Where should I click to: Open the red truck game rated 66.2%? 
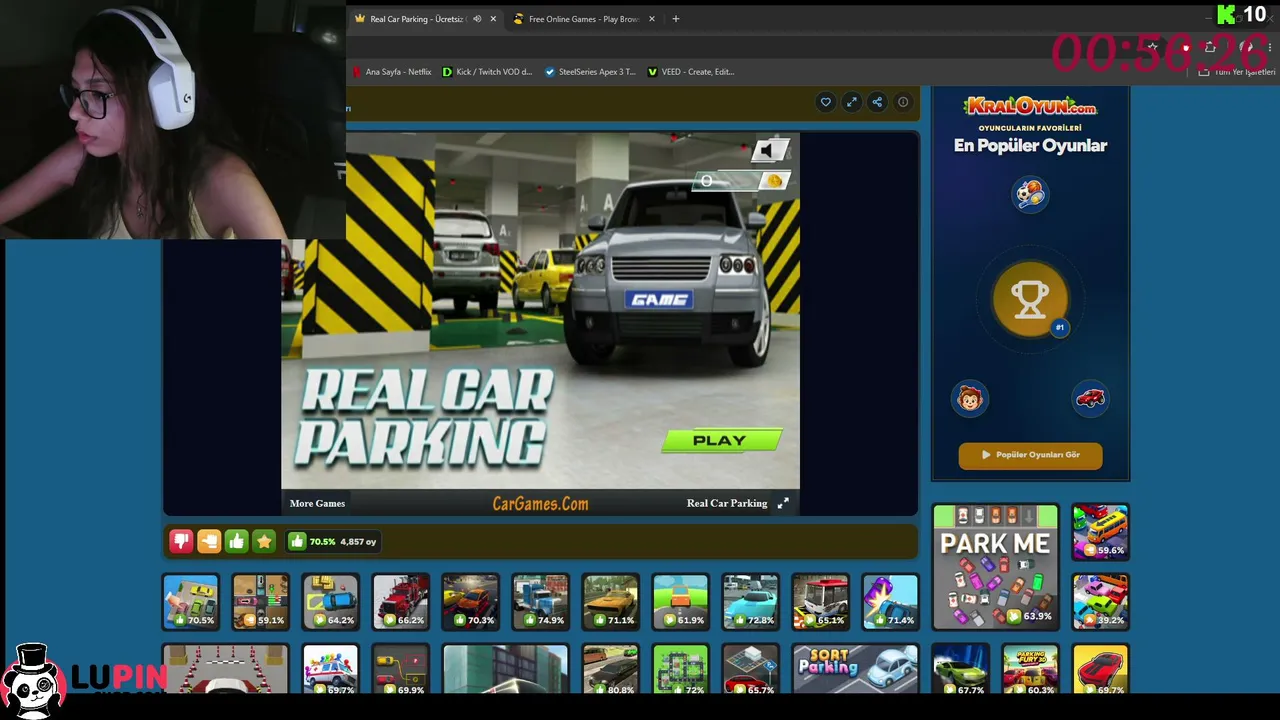click(x=400, y=601)
